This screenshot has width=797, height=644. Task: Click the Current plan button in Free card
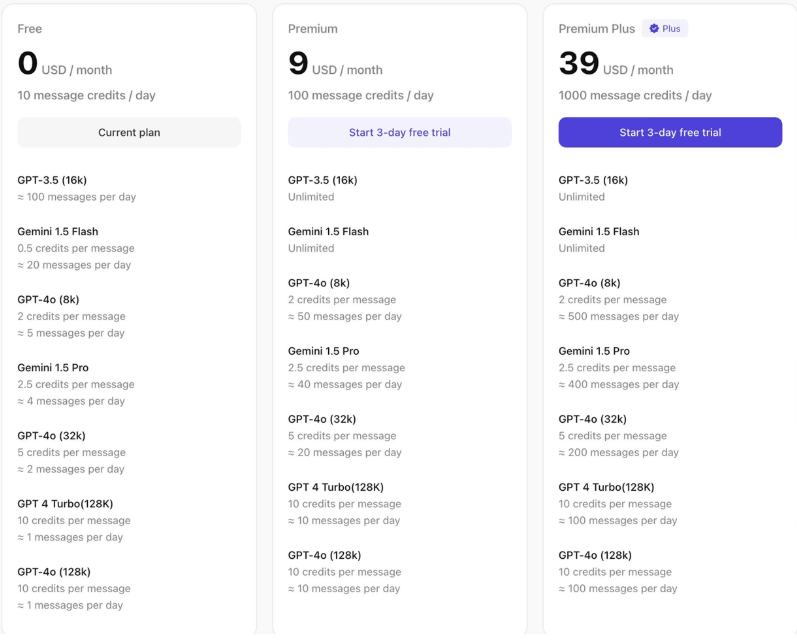[129, 132]
